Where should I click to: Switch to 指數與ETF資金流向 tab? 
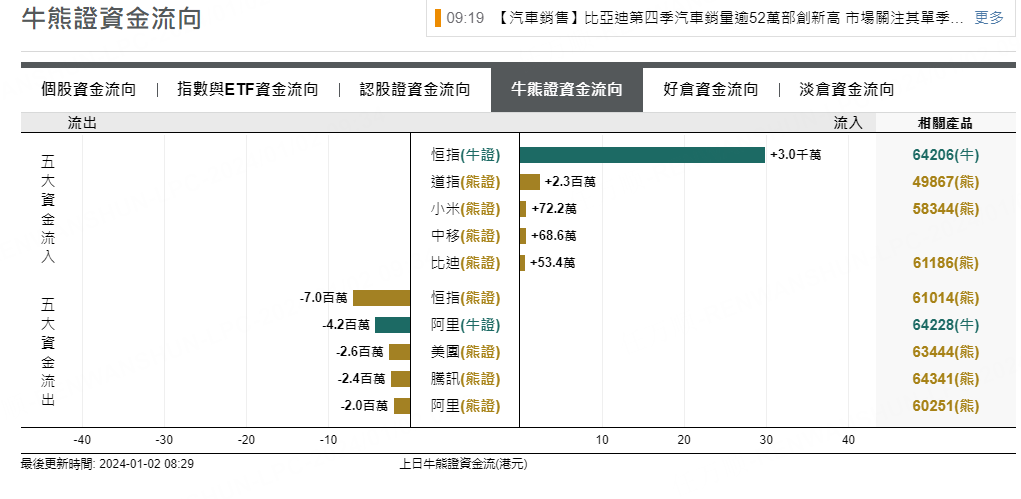247,89
